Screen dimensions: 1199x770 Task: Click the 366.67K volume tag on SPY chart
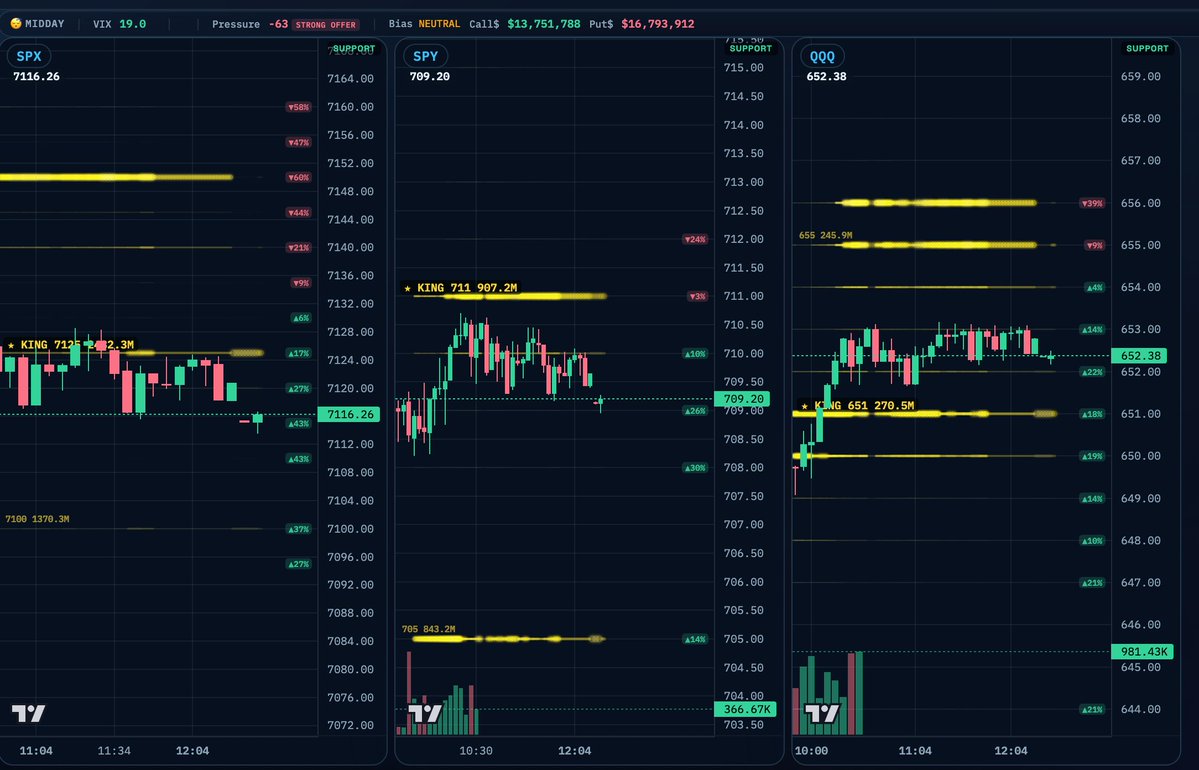click(x=746, y=709)
